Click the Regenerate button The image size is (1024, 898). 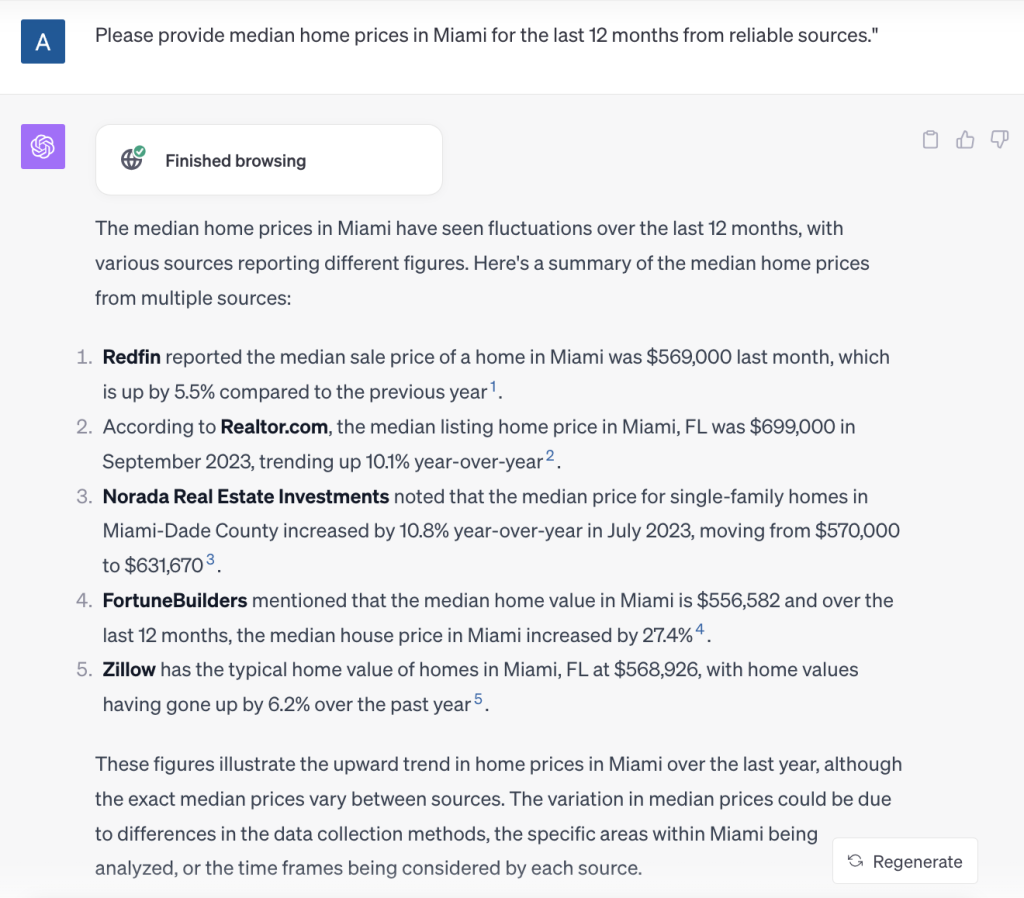tap(905, 861)
